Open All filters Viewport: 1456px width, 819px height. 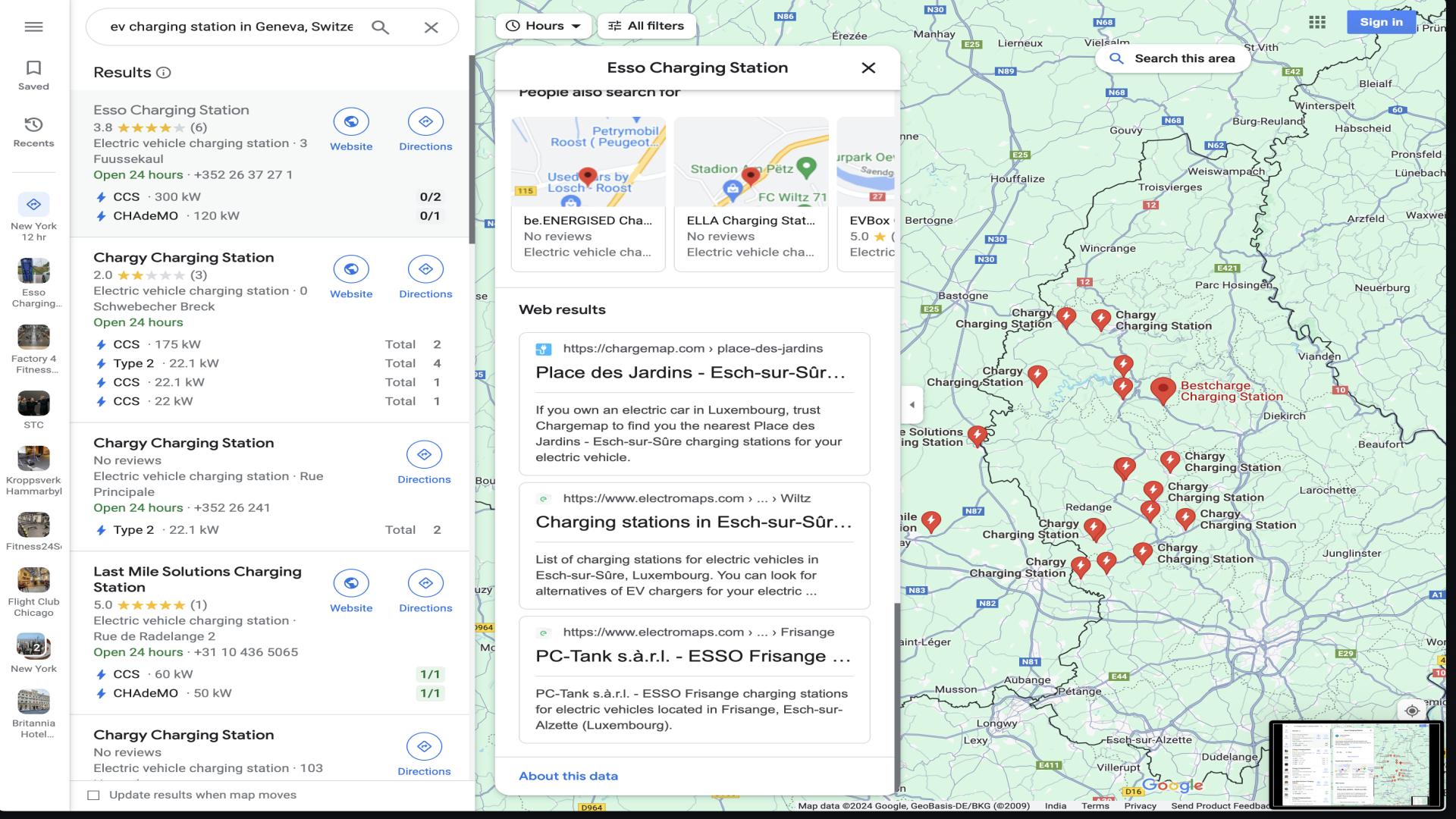pyautogui.click(x=646, y=26)
